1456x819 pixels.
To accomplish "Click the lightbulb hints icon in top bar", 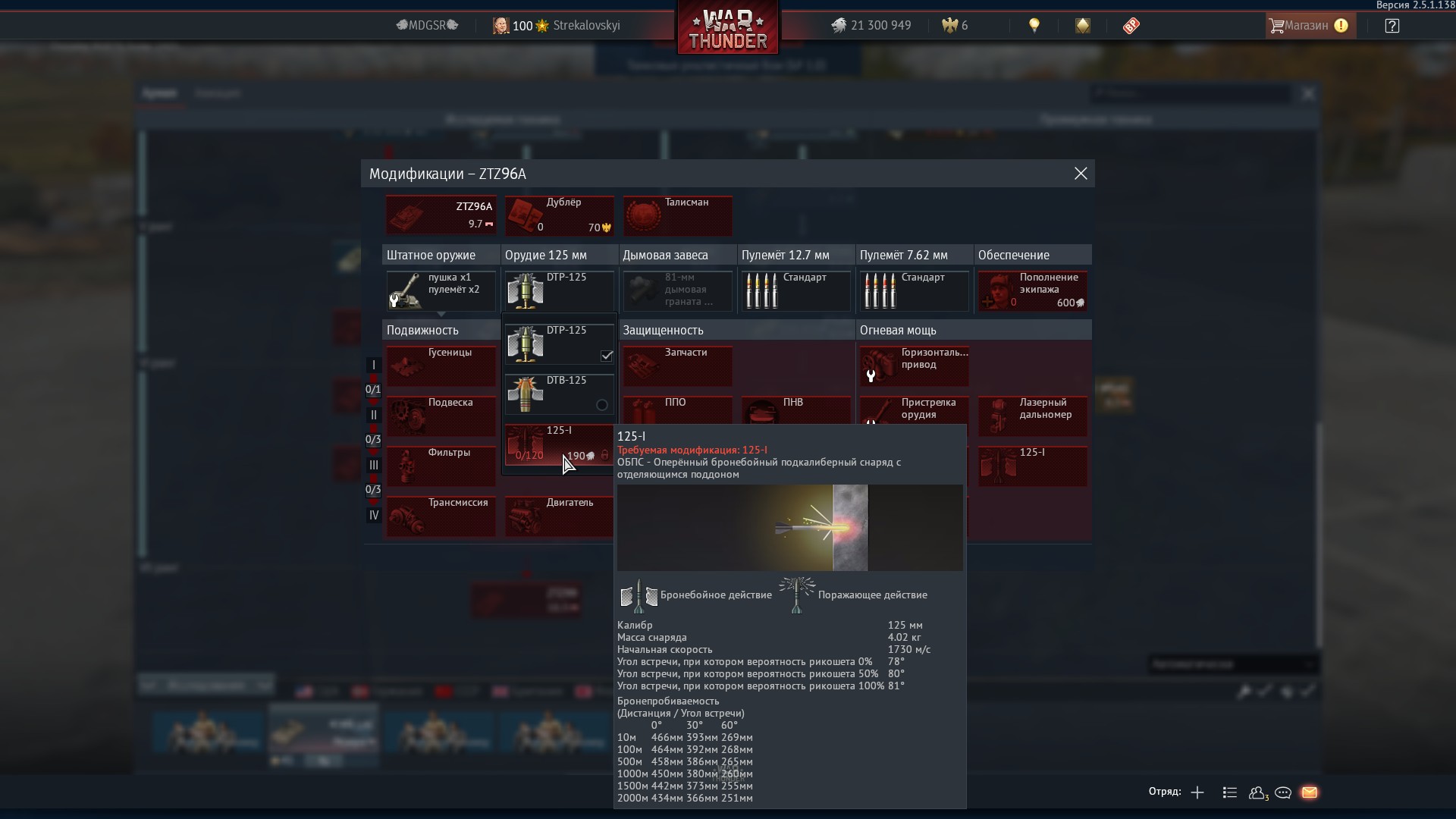I will point(1034,25).
